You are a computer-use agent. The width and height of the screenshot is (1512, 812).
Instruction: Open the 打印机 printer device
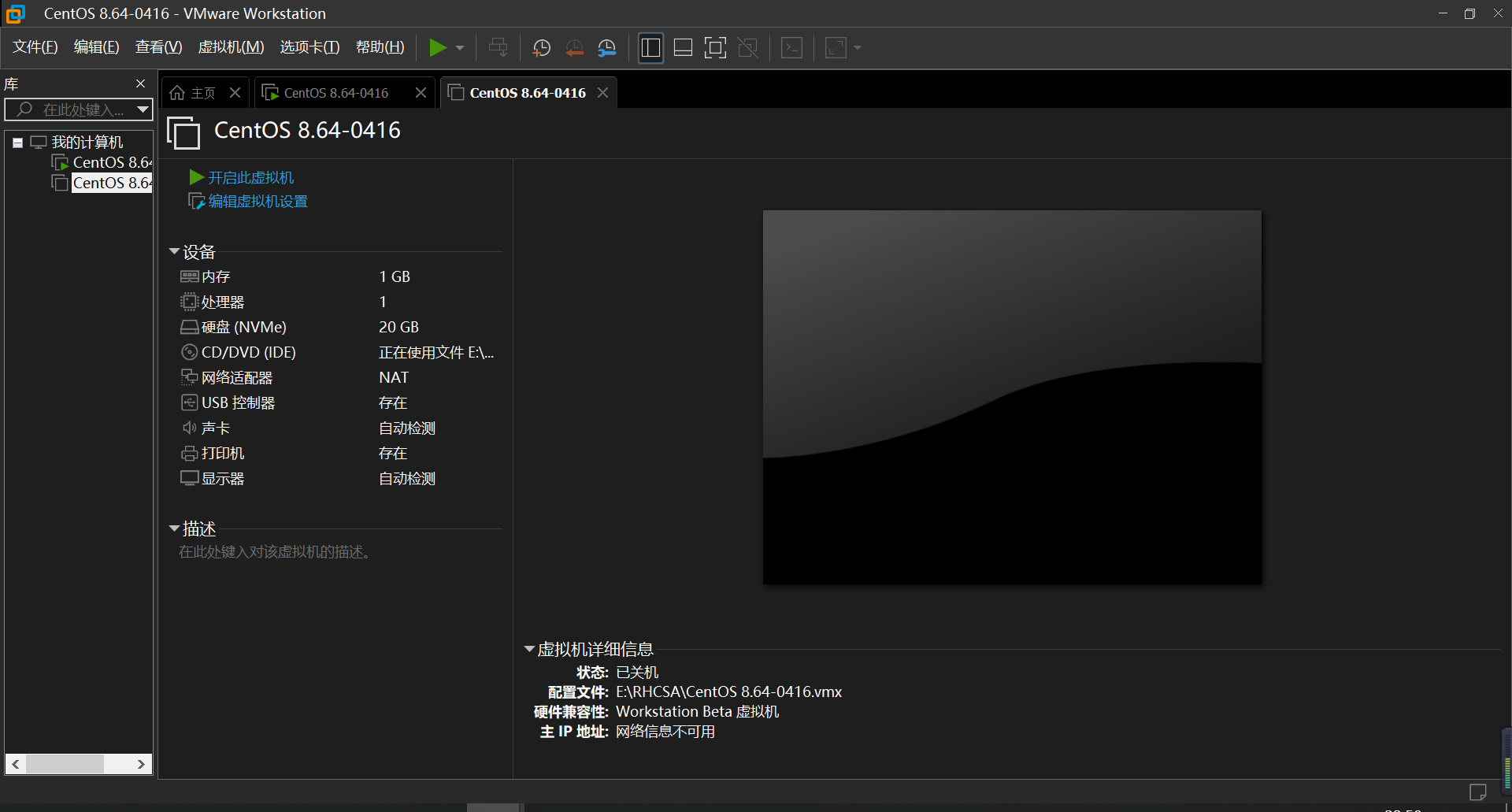(x=213, y=453)
